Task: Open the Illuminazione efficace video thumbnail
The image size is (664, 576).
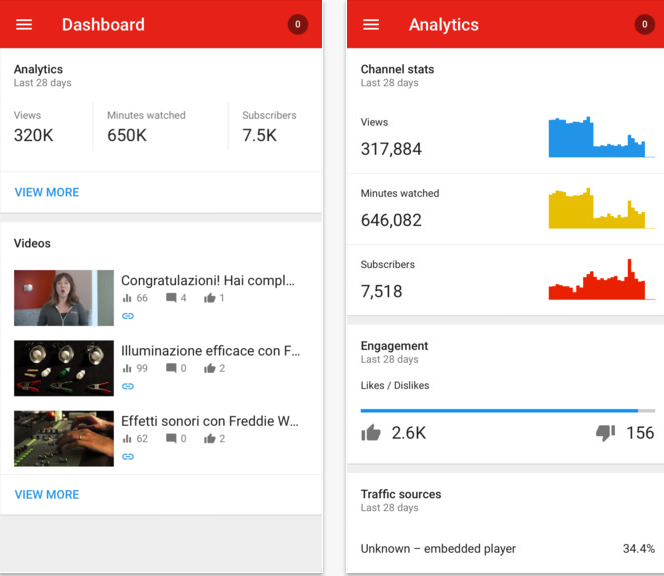Action: [64, 368]
